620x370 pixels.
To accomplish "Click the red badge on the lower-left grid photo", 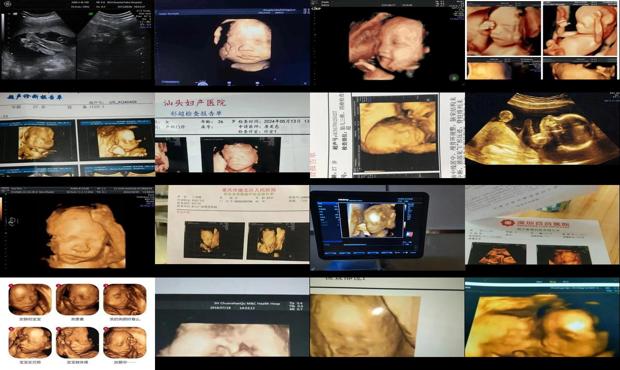I will 11,329.
